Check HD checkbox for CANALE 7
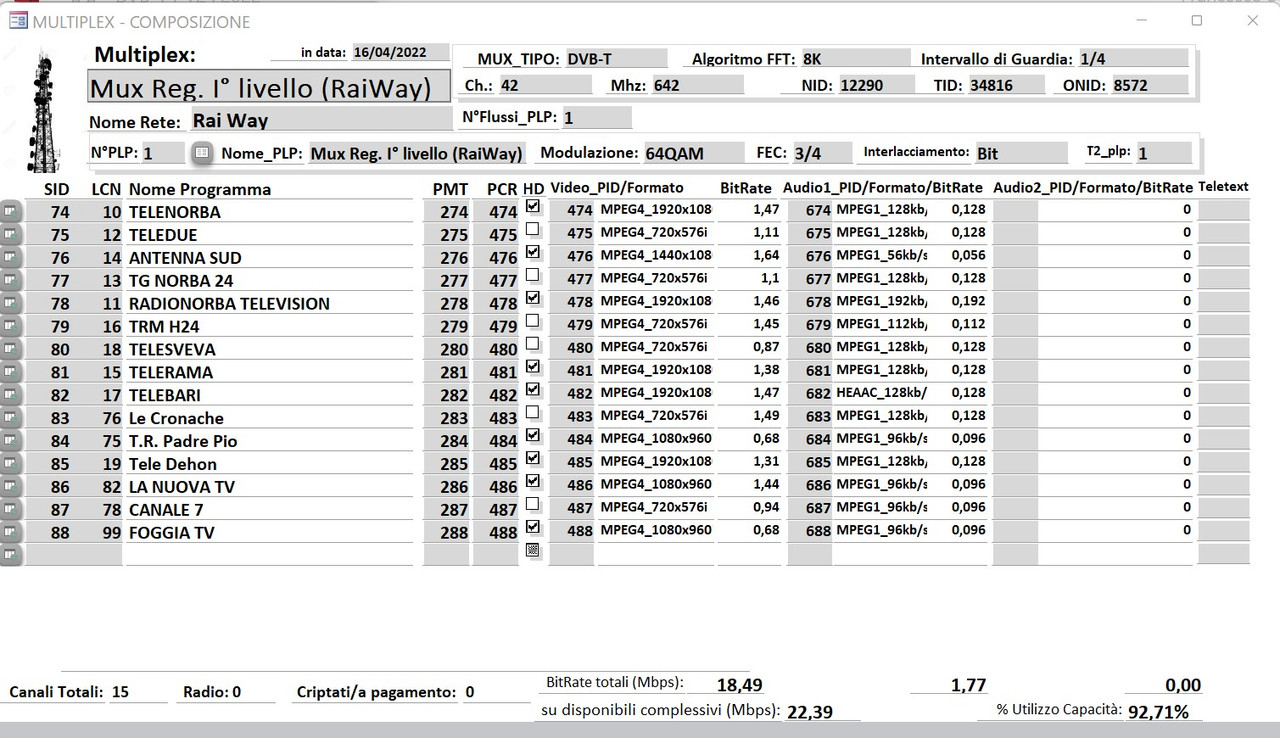Viewport: 1280px width, 738px height. (533, 504)
